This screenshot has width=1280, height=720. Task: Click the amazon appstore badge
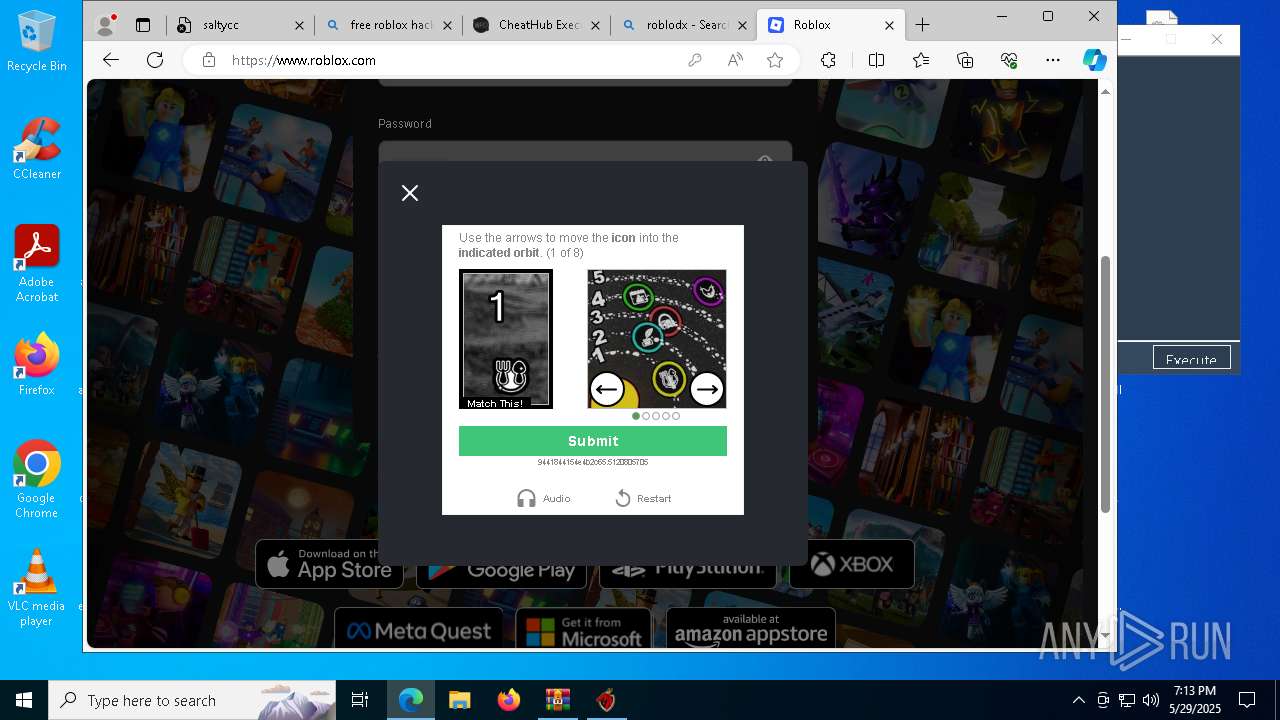click(x=751, y=630)
